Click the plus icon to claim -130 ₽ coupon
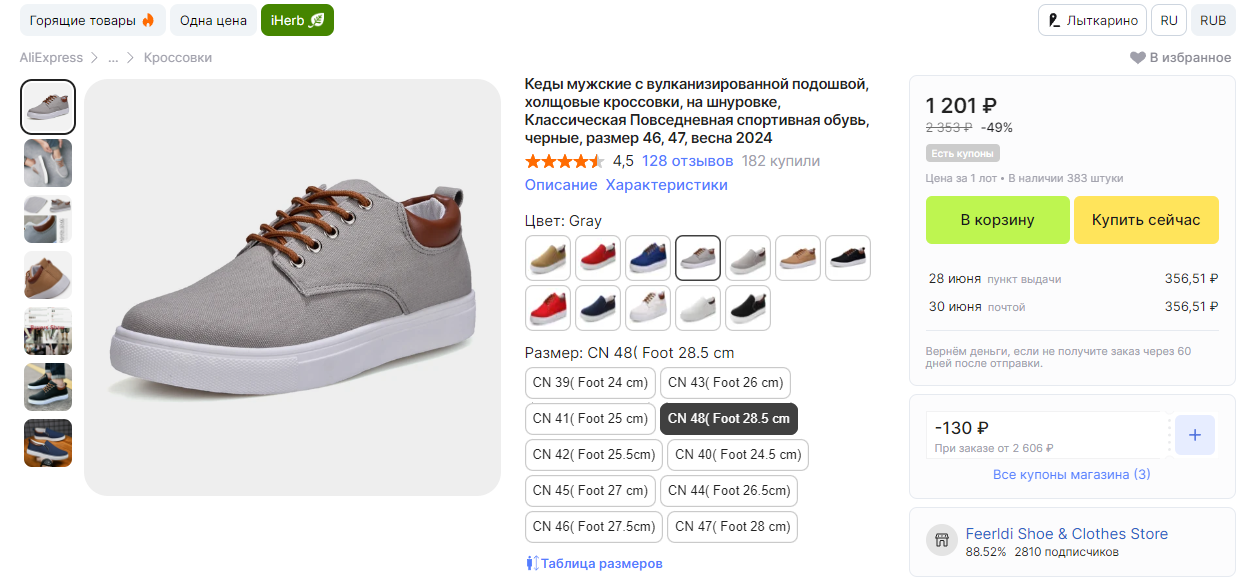 tap(1194, 435)
